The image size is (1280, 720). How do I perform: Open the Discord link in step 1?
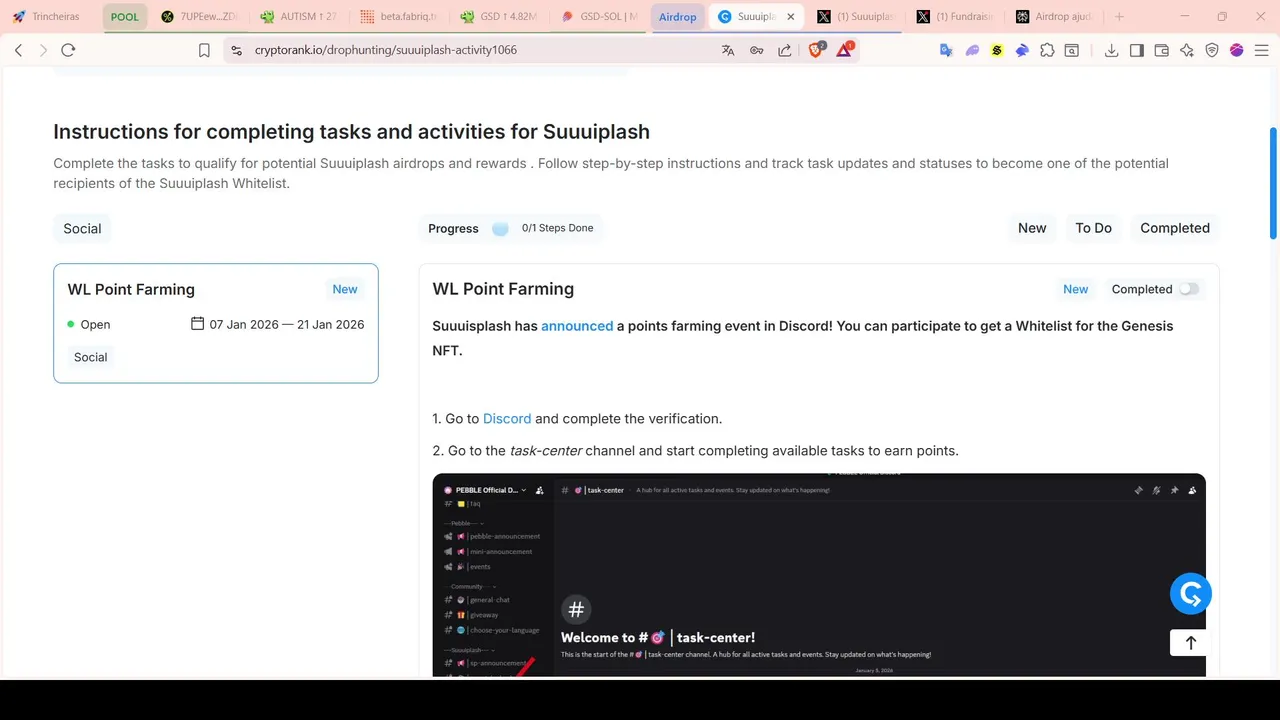tap(507, 418)
